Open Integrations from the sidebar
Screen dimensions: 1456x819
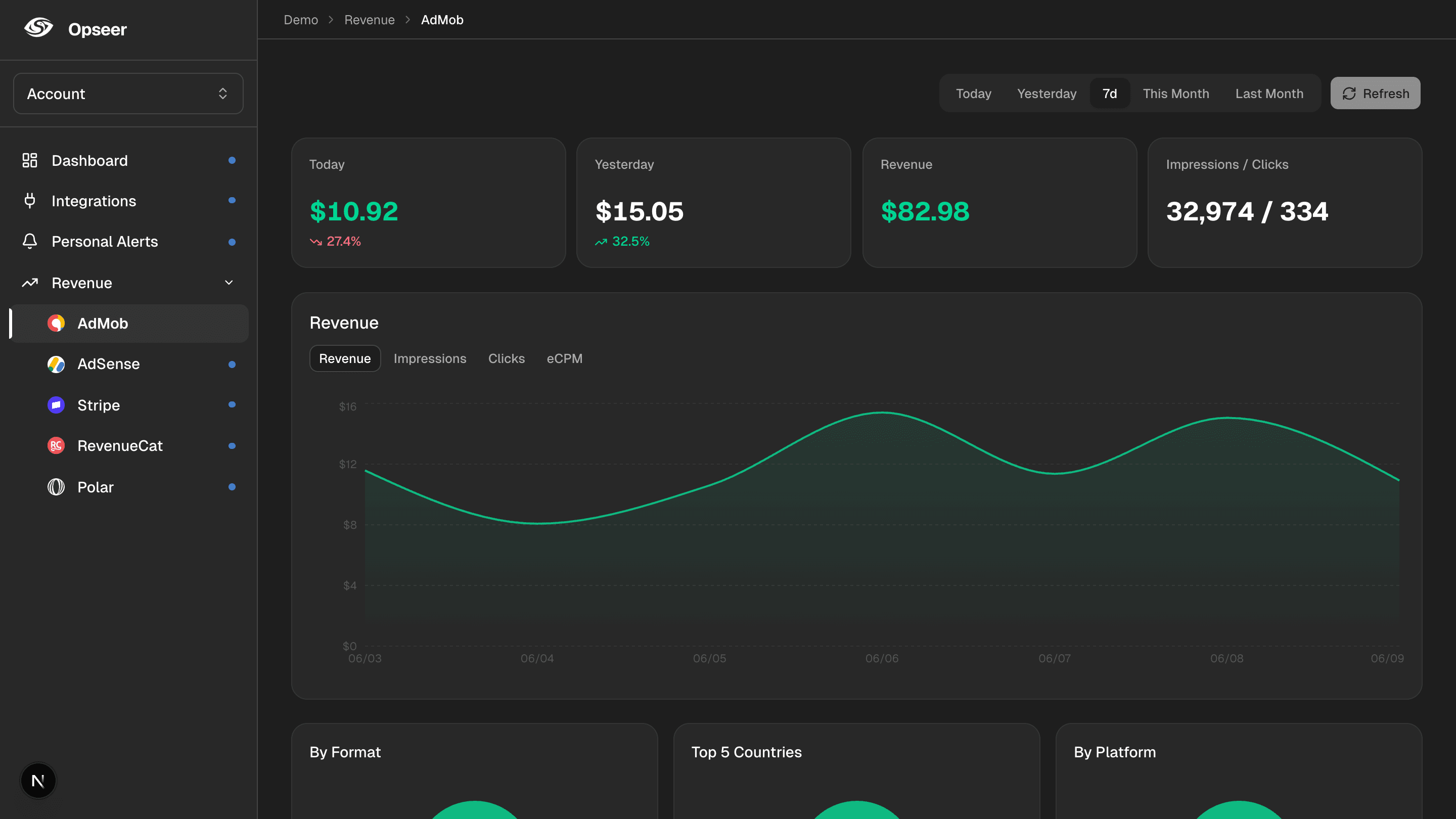point(129,201)
